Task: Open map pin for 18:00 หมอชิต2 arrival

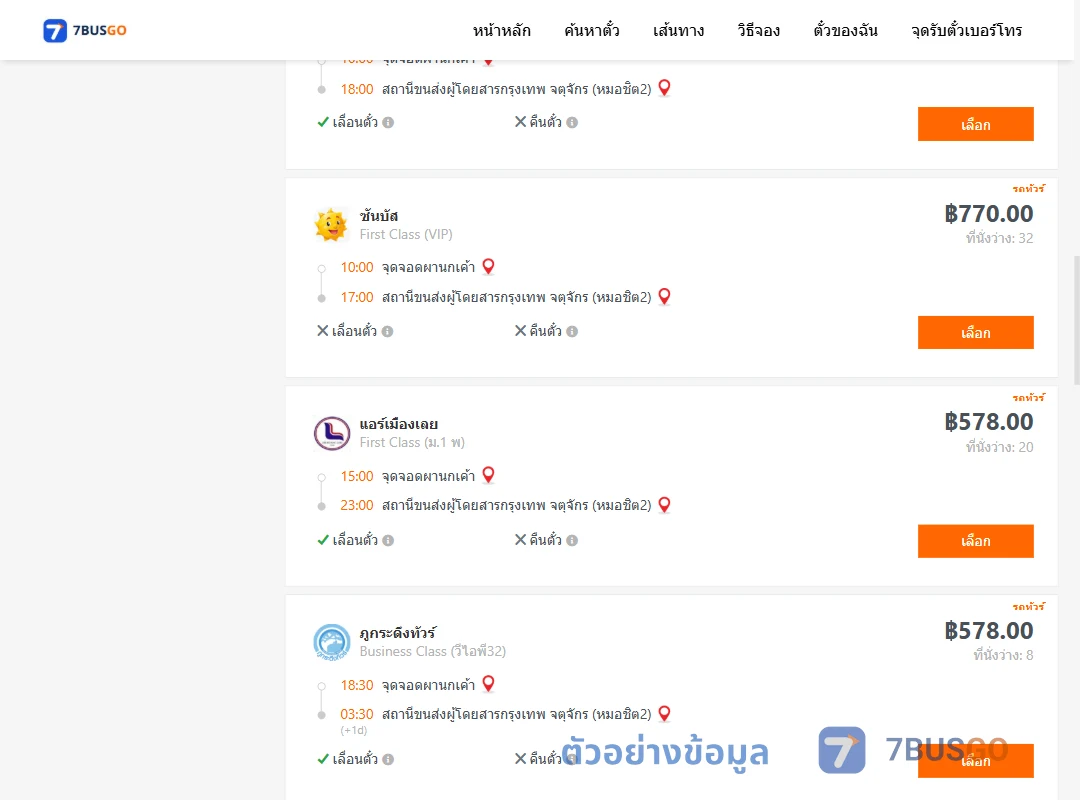Action: coord(665,88)
